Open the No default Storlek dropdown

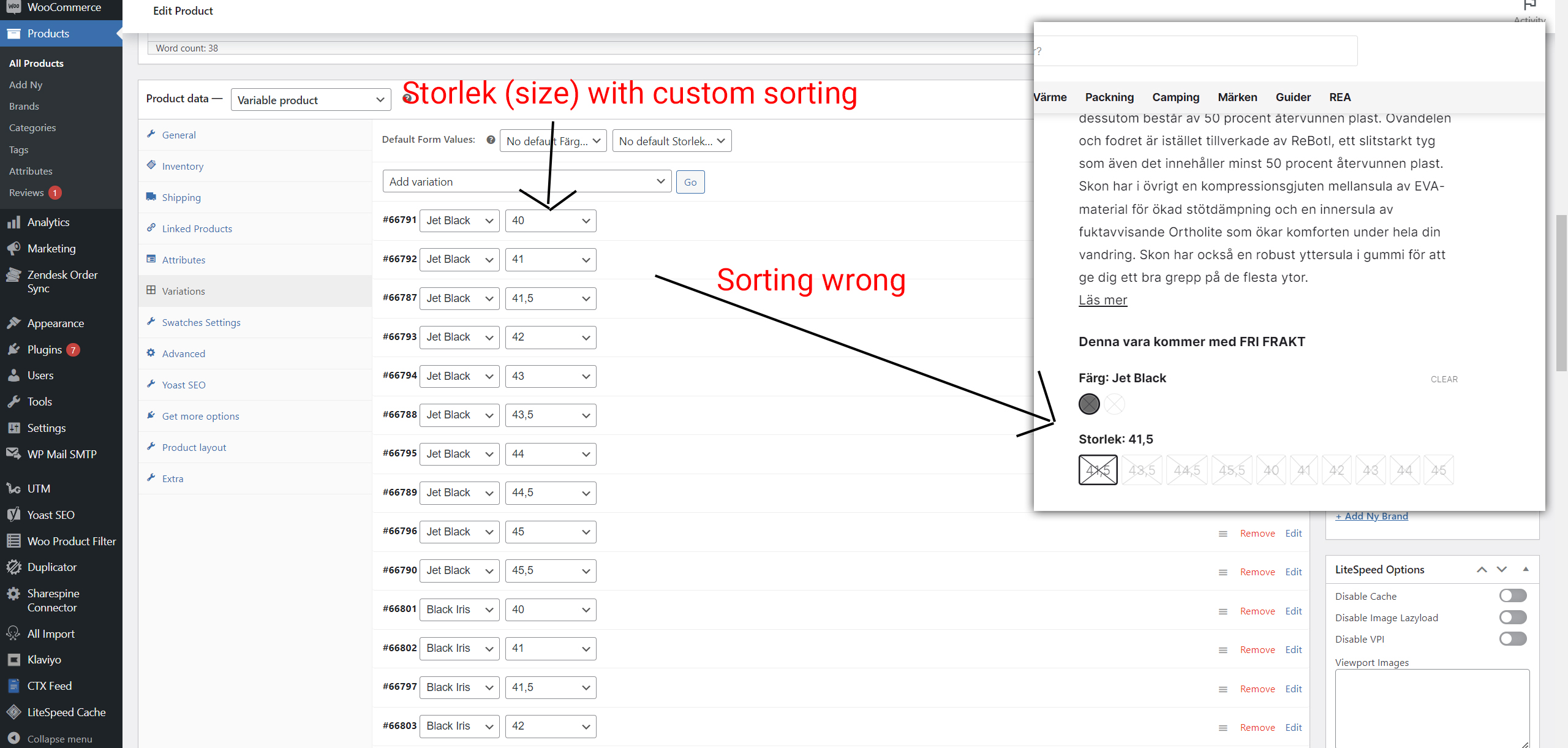(x=671, y=140)
